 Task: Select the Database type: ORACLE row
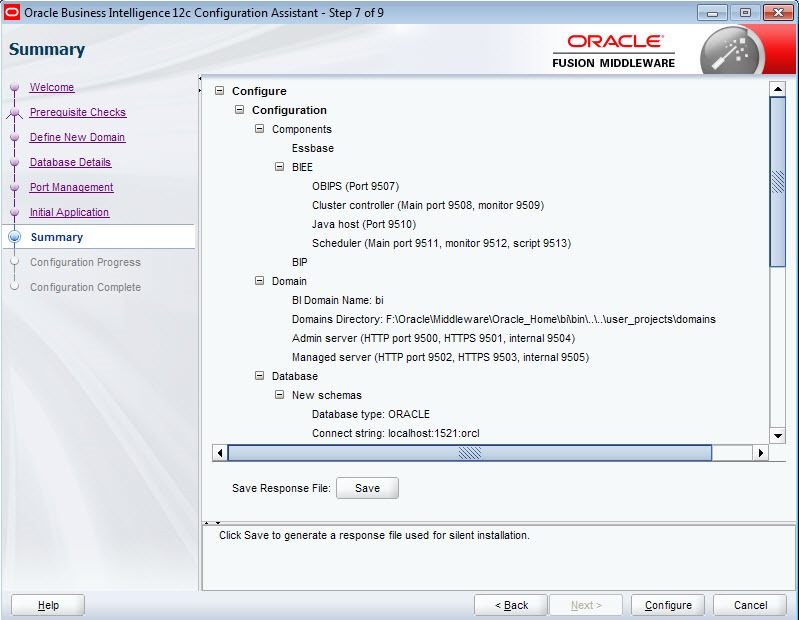click(370, 414)
